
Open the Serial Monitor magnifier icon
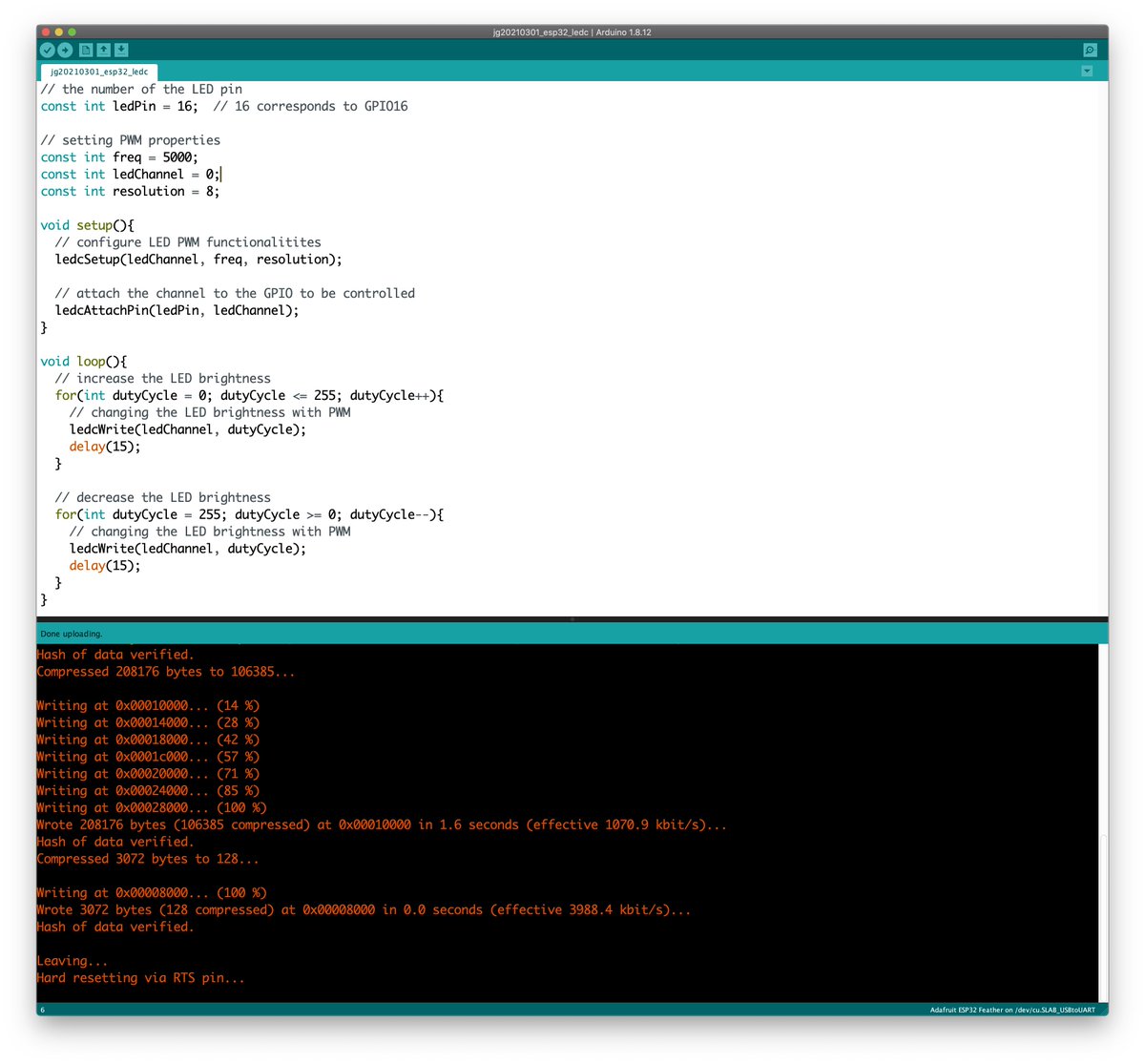tap(1090, 50)
